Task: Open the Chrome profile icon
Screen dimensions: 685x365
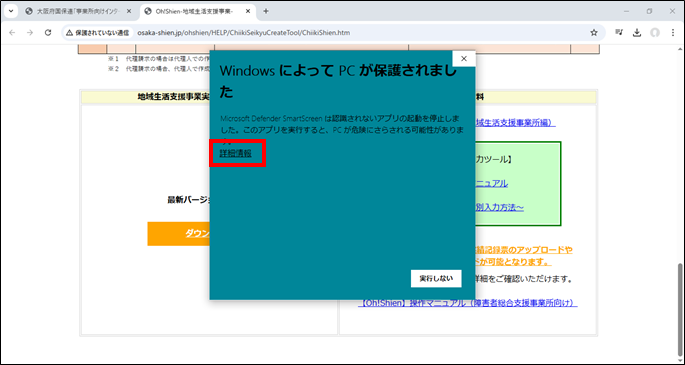Action: pos(654,33)
